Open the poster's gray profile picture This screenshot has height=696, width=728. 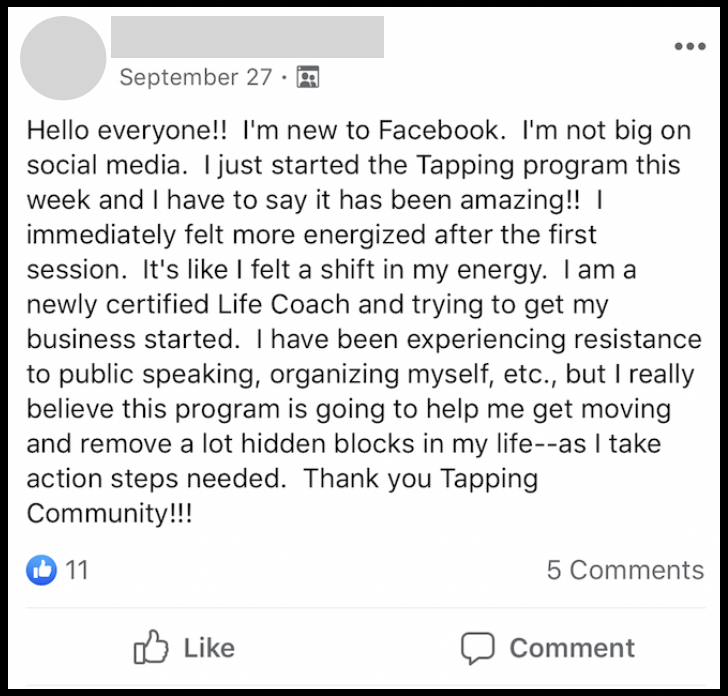pyautogui.click(x=62, y=58)
